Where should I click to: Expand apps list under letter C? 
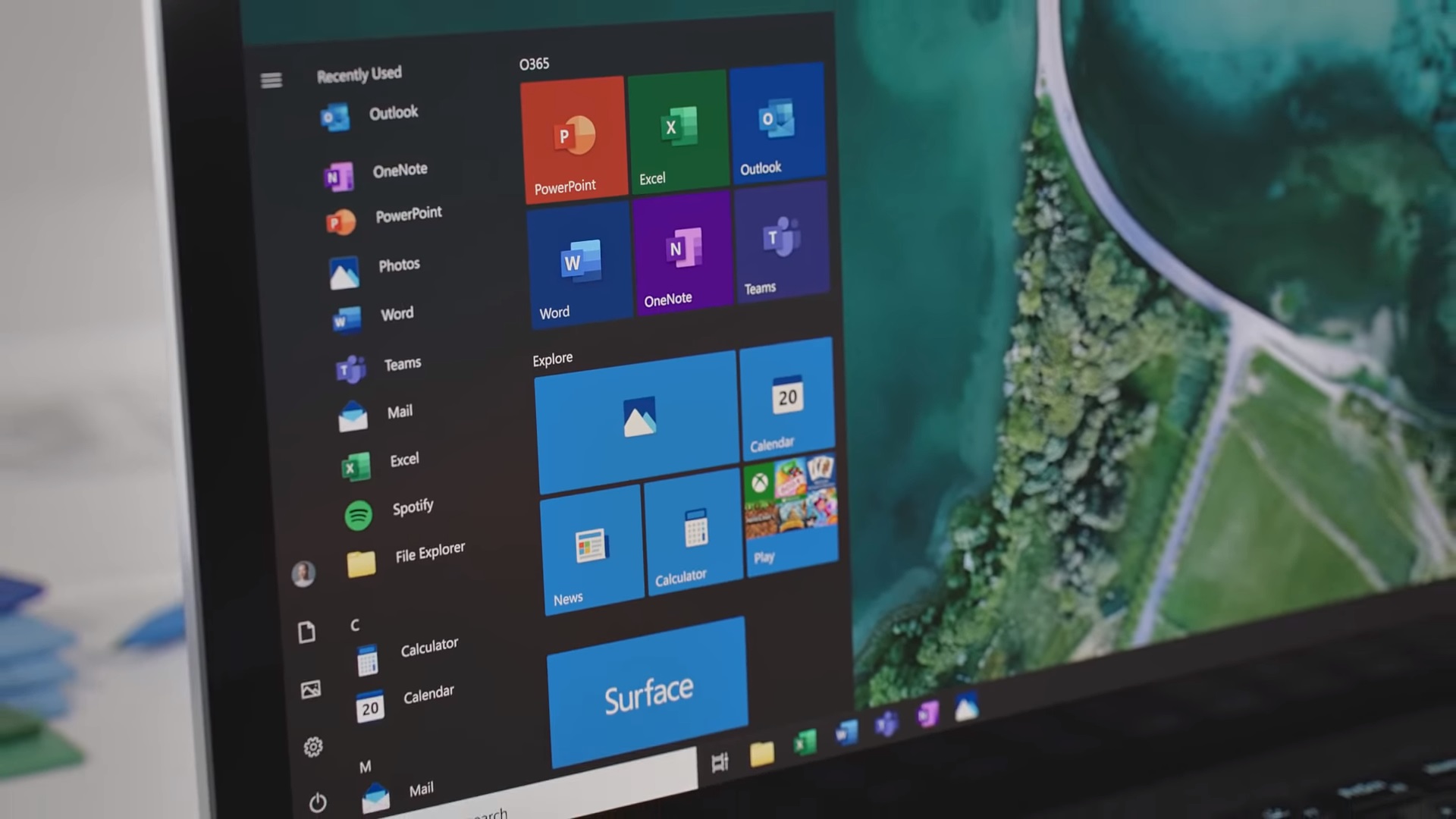(357, 624)
